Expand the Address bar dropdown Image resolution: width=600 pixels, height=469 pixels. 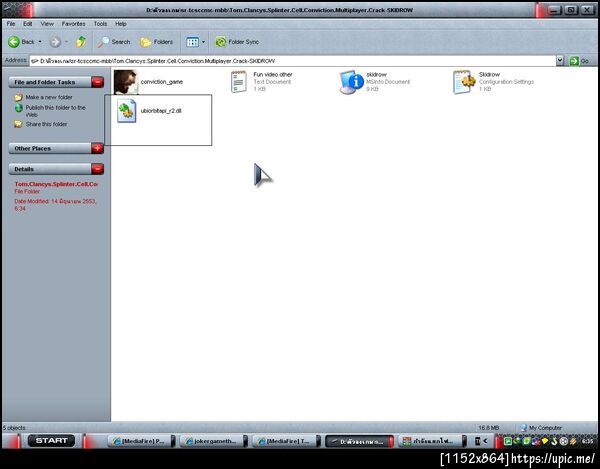pyautogui.click(x=560, y=60)
